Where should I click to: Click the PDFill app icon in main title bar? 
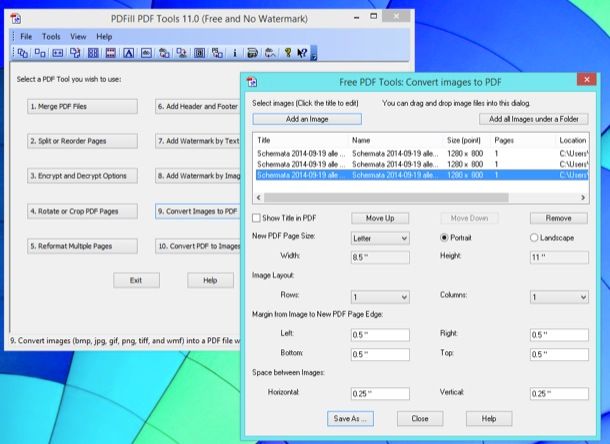pyautogui.click(x=16, y=18)
